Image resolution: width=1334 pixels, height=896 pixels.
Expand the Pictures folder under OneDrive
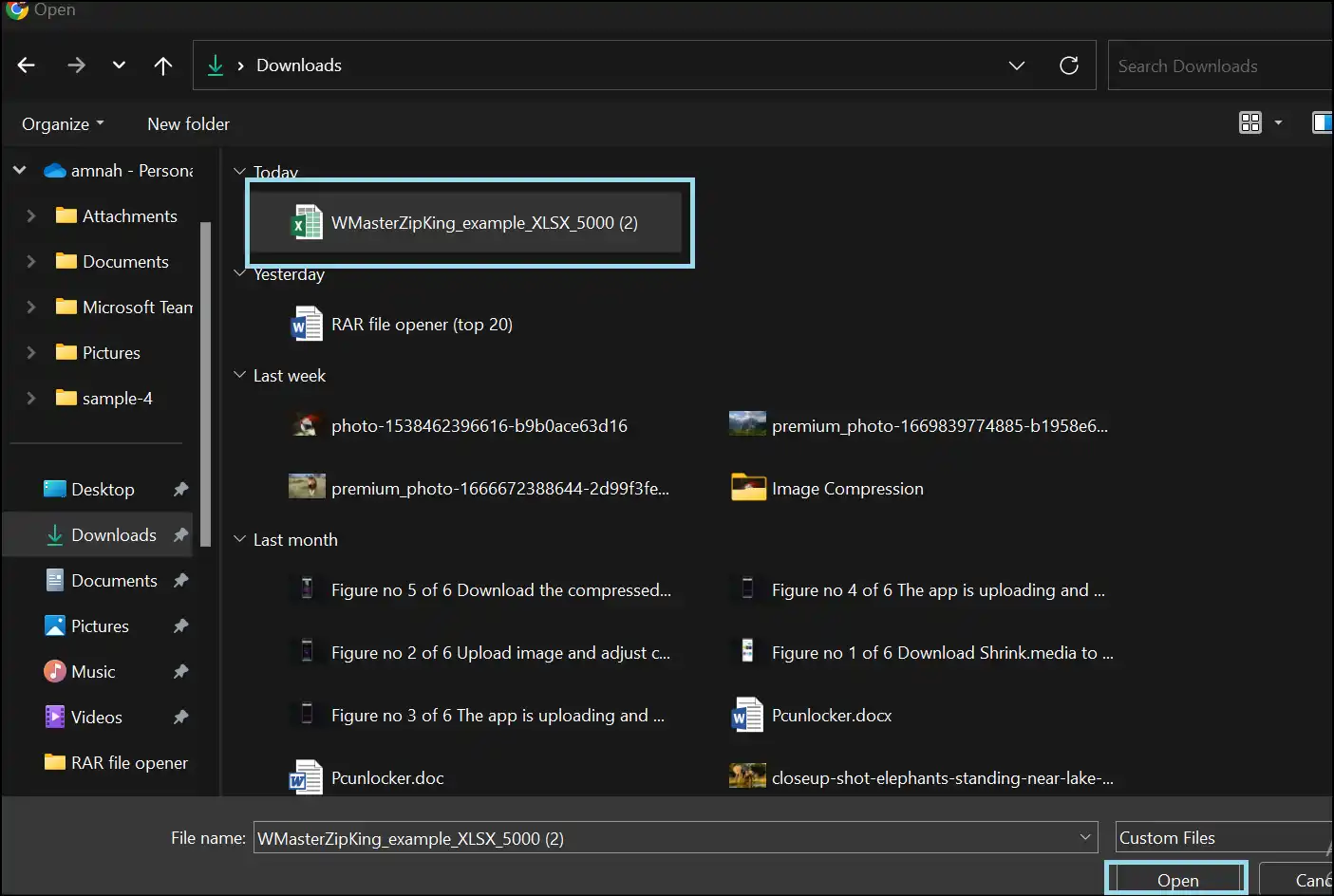tap(30, 353)
